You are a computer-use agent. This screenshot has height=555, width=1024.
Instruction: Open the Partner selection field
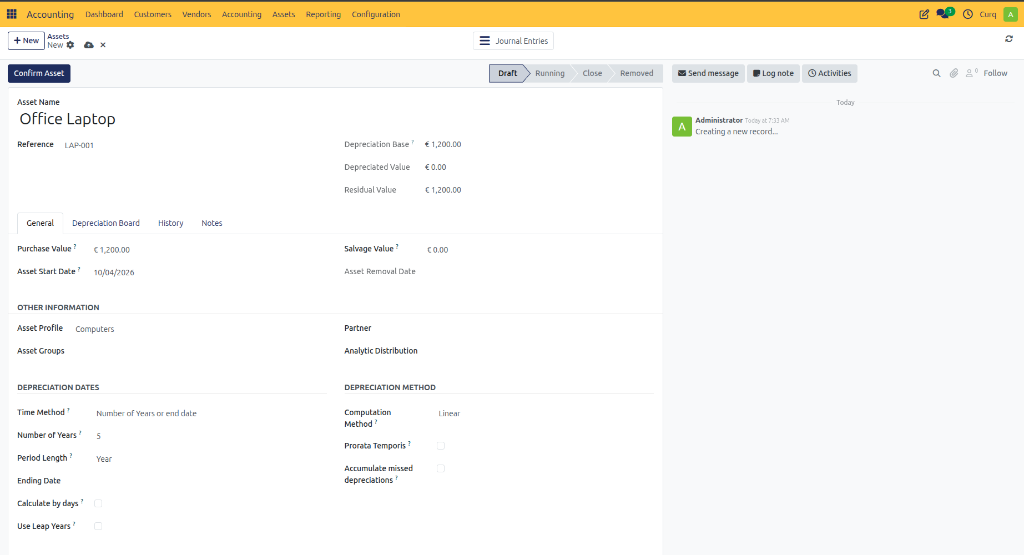[x=539, y=328]
